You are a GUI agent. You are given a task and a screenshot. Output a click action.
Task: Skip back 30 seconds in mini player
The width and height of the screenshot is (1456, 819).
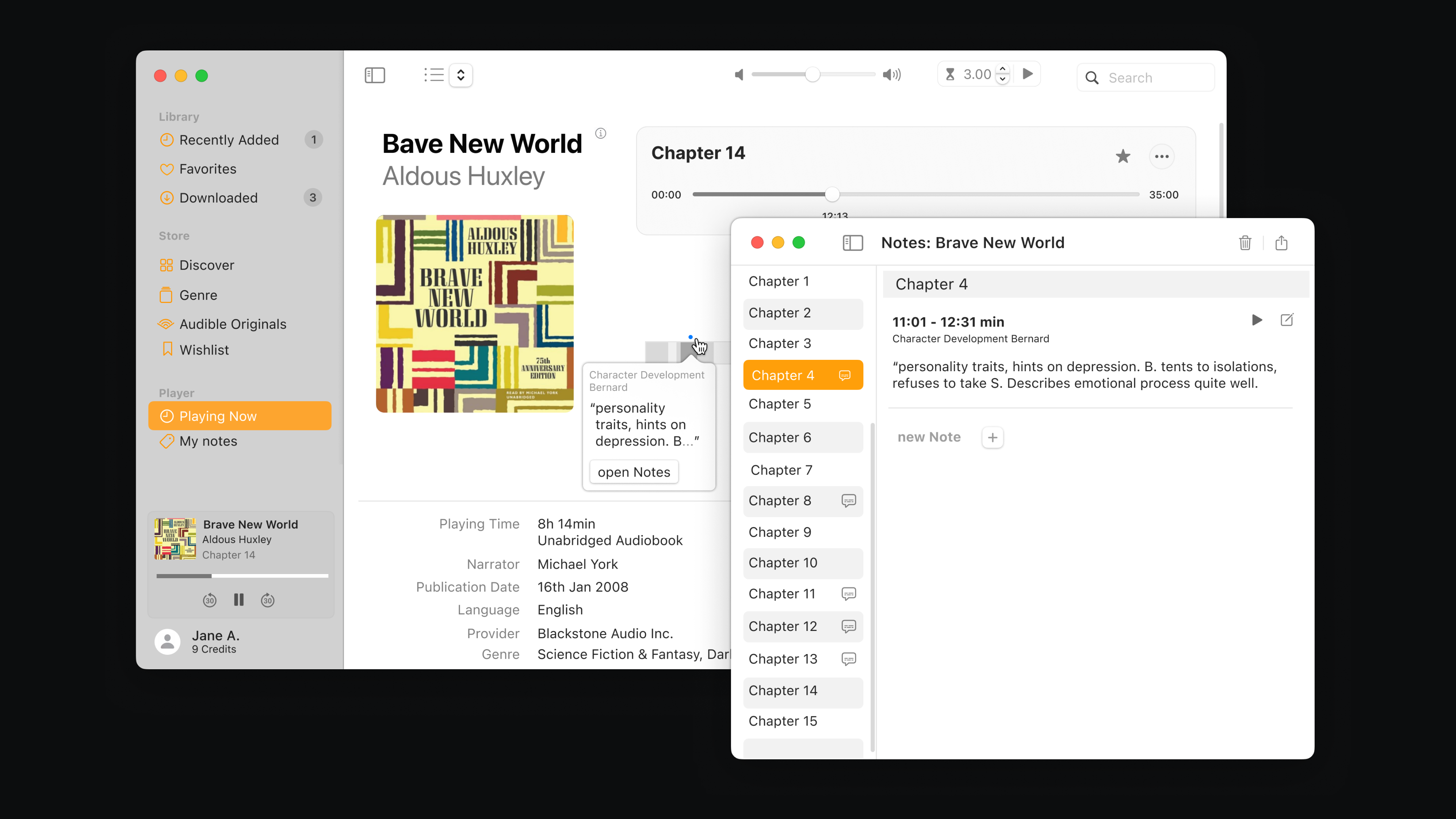[x=210, y=600]
